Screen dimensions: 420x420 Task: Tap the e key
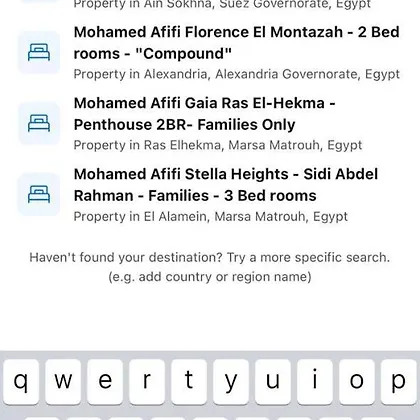pos(105,381)
